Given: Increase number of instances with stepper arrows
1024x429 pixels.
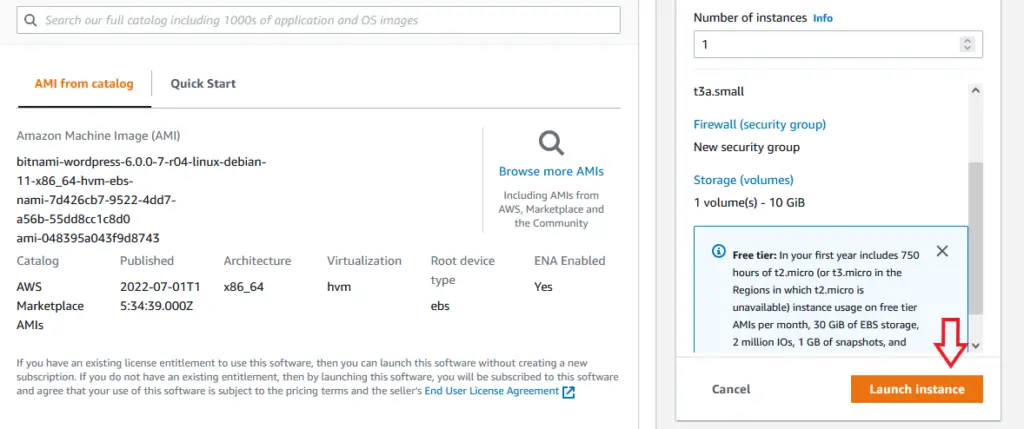Looking at the screenshot, I should (967, 41).
